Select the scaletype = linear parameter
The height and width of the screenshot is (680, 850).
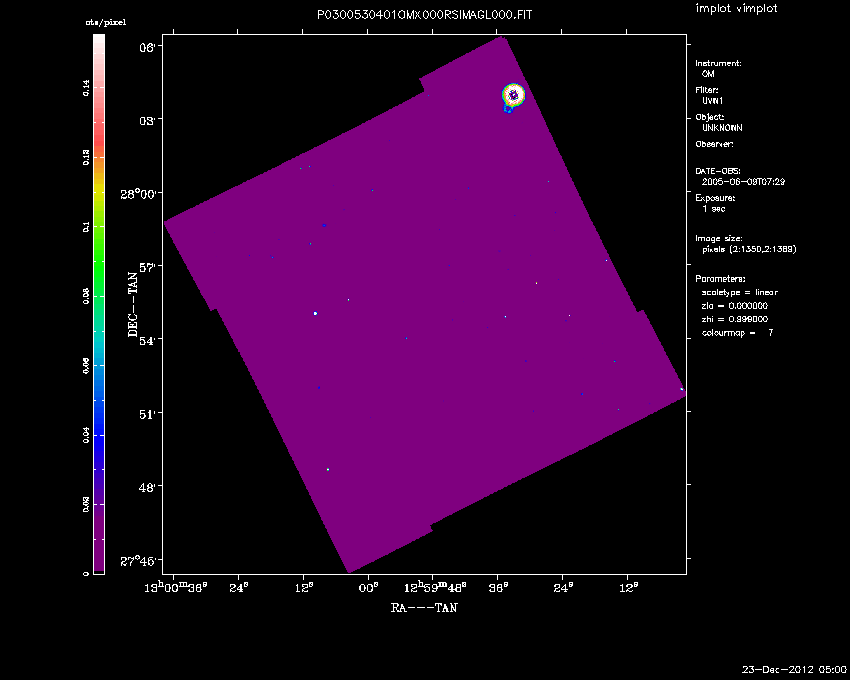point(740,292)
